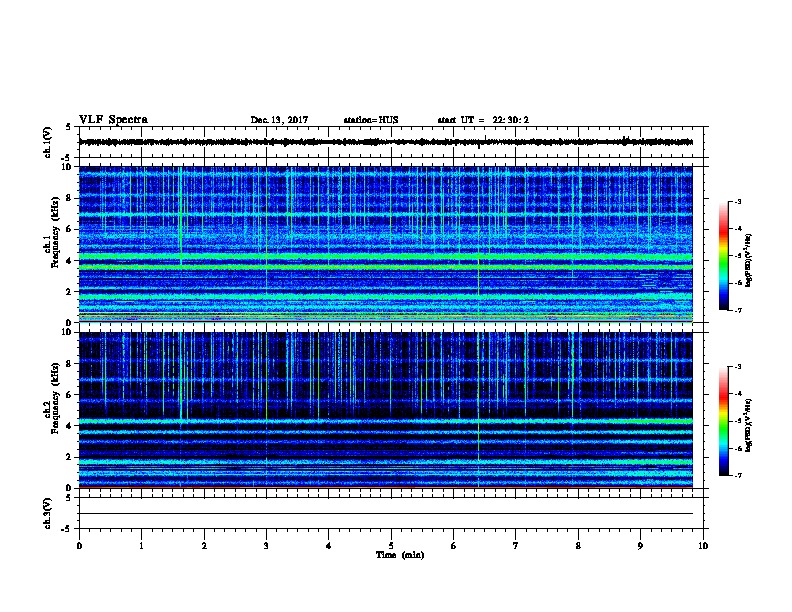Click the "2" tick on the time axis
Viewport: 792px width, 612px height.
pyautogui.click(x=204, y=546)
